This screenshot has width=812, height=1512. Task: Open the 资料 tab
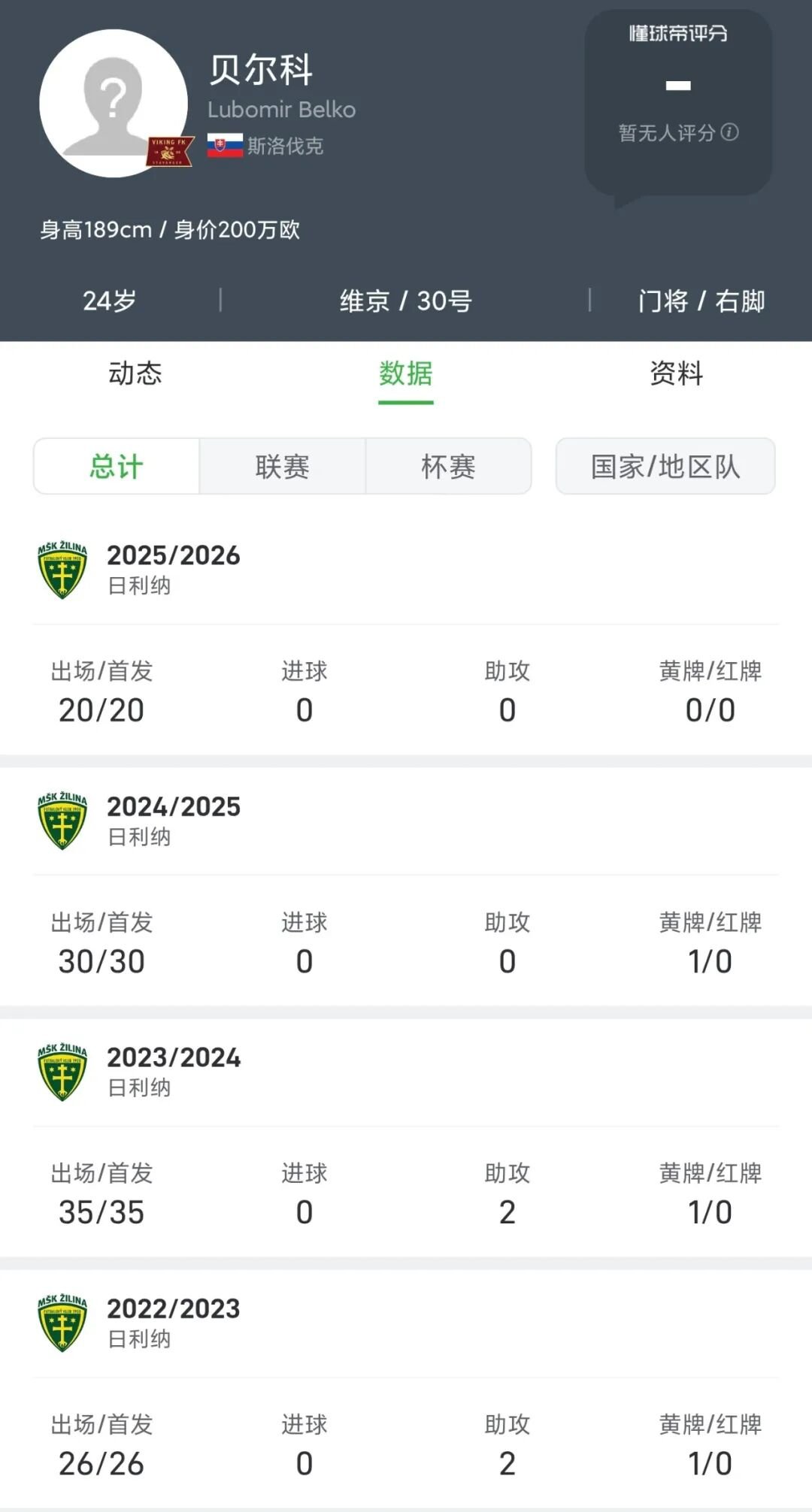[x=677, y=373]
